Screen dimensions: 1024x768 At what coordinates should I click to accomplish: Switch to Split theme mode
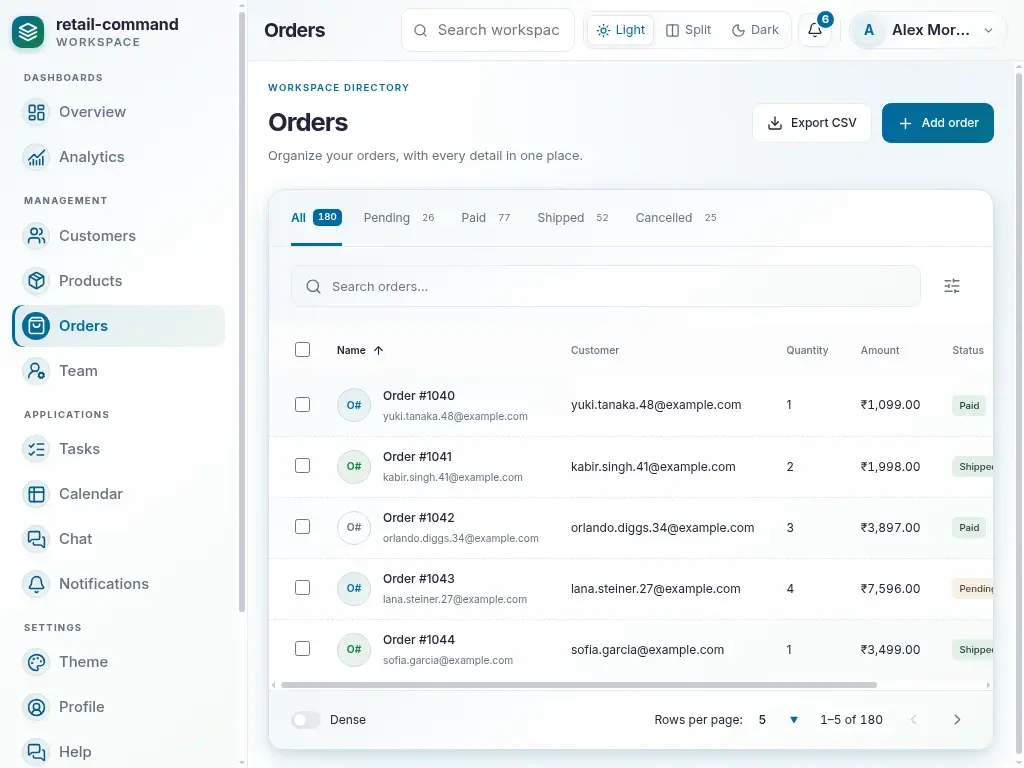pyautogui.click(x=688, y=30)
